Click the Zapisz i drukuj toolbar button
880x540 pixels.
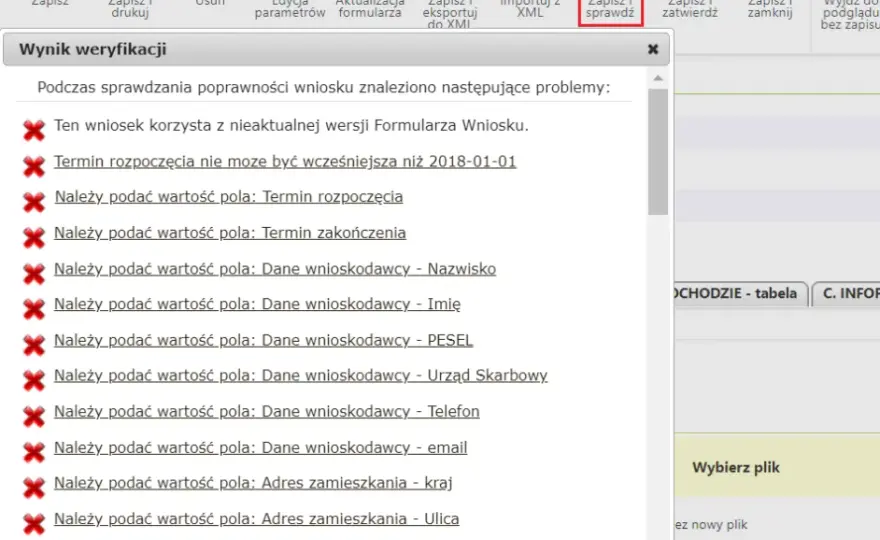pos(130,9)
